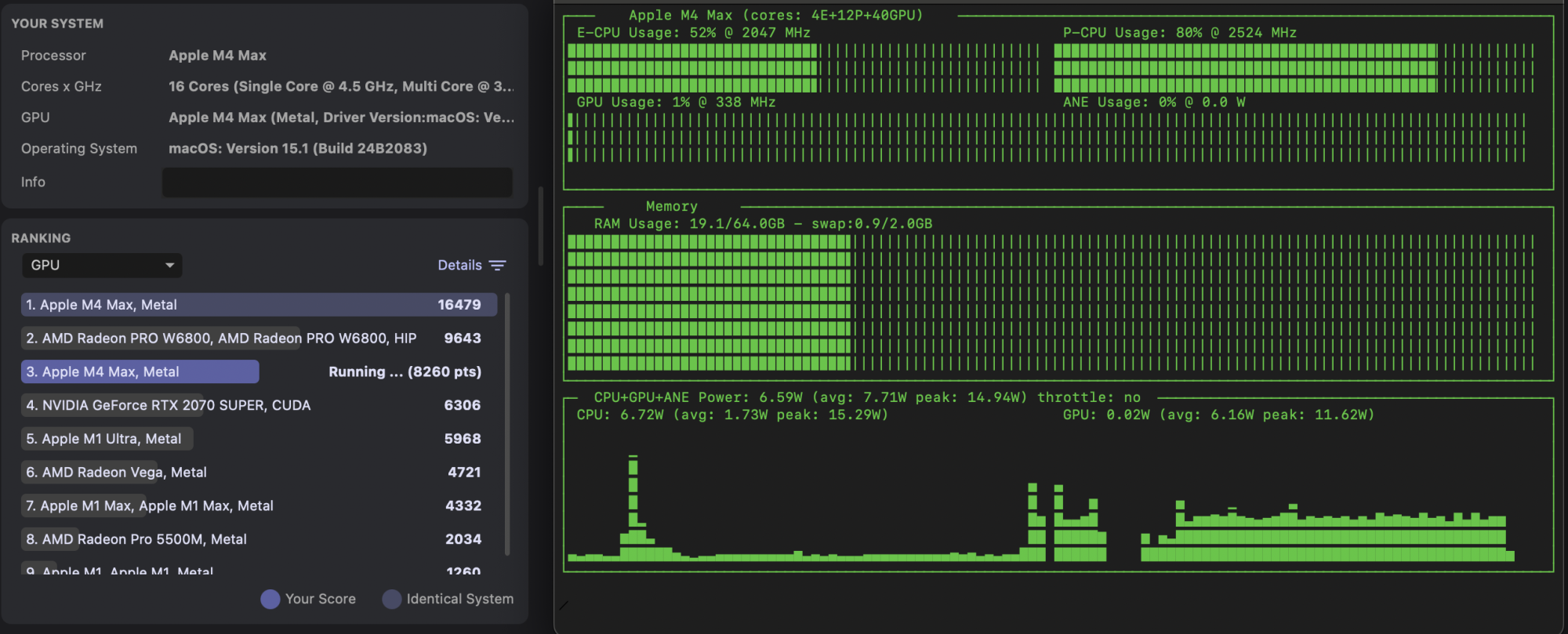
Task: Click the Your Score legend circle
Action: pyautogui.click(x=270, y=600)
